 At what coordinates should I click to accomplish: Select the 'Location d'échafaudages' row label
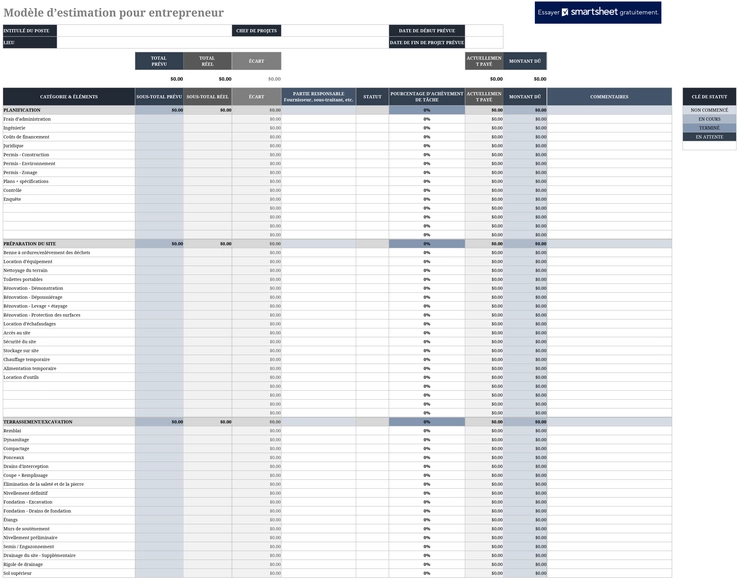[30, 324]
